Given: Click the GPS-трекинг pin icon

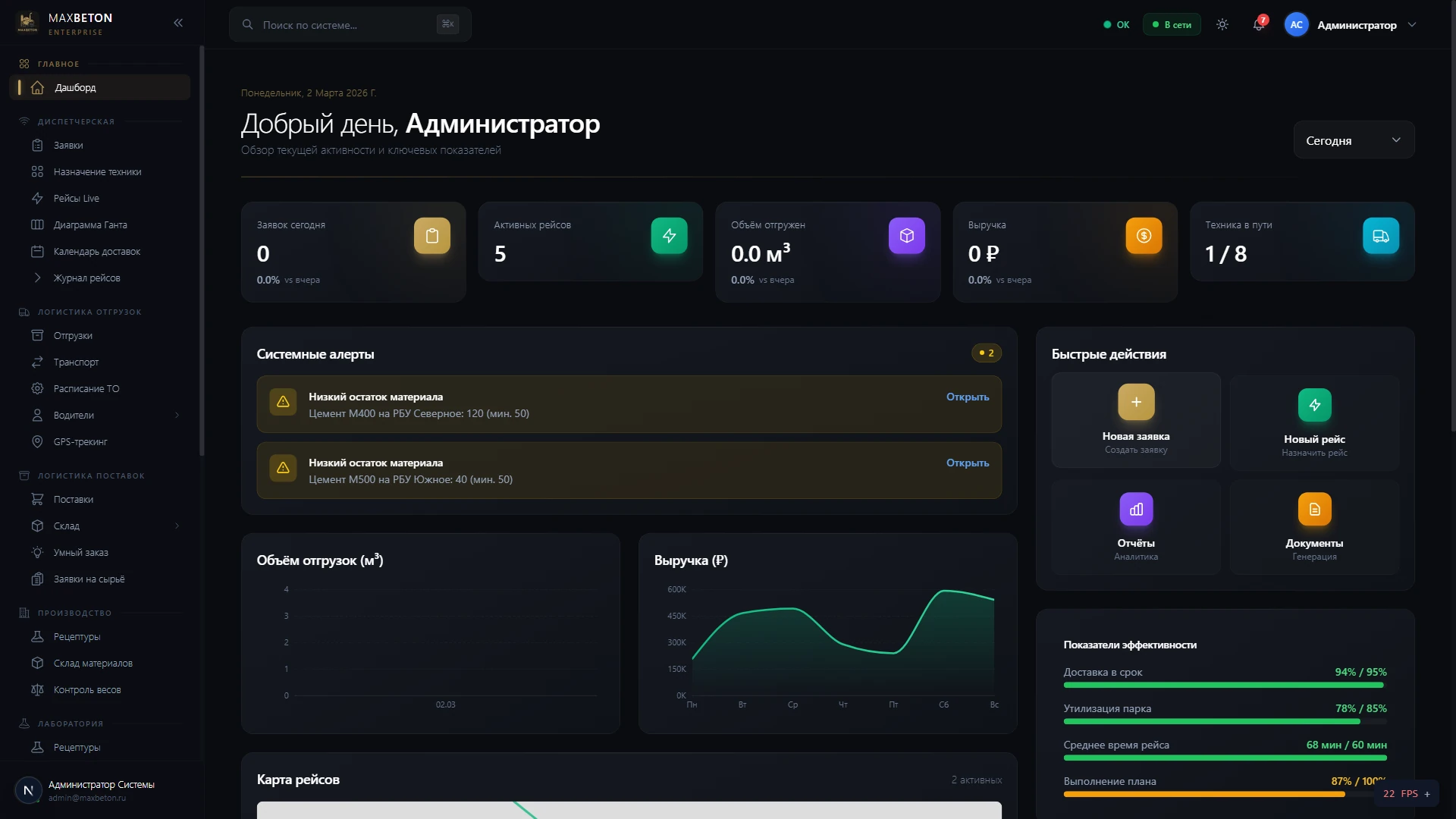Looking at the screenshot, I should coord(37,441).
